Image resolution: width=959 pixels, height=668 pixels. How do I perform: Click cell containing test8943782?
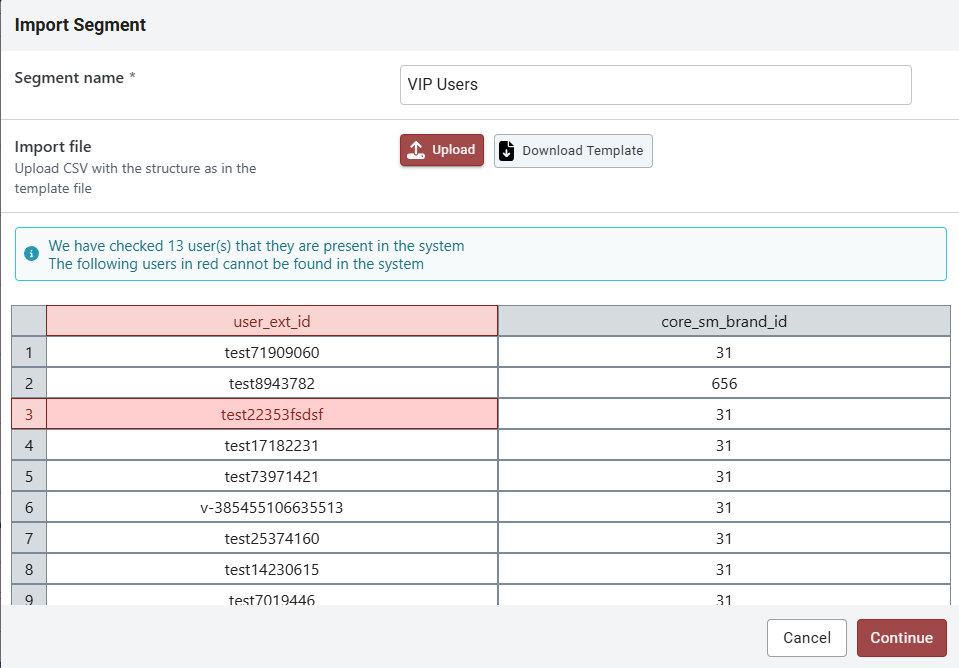tap(272, 383)
